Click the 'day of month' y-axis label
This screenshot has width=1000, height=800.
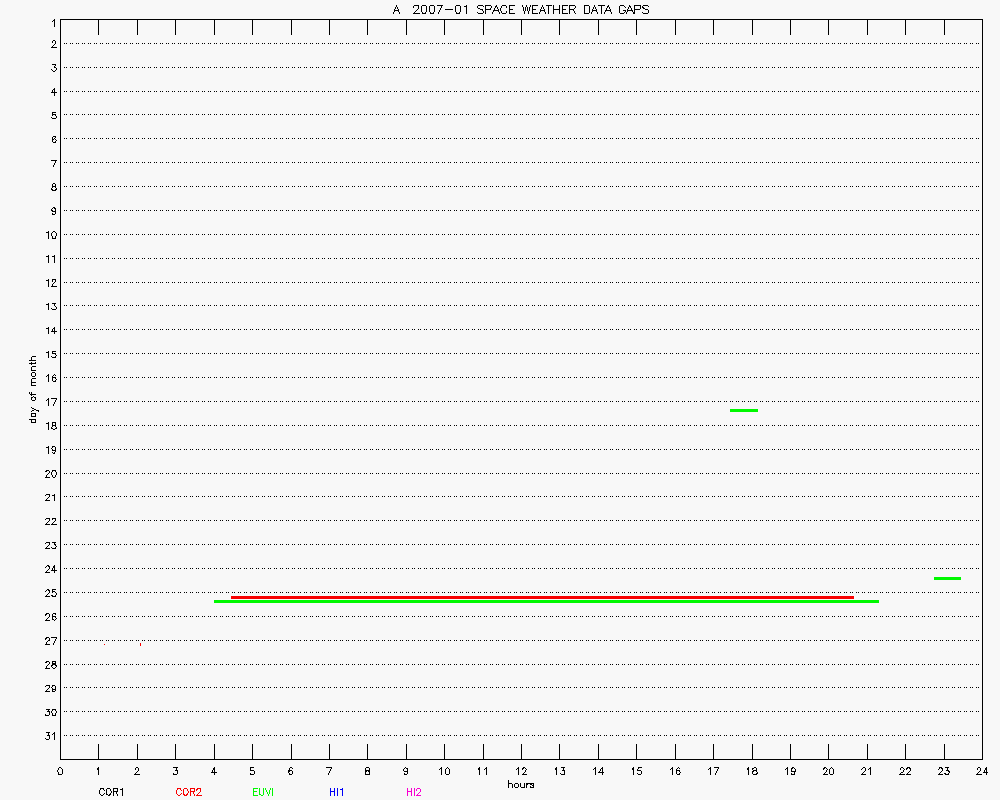click(33, 388)
